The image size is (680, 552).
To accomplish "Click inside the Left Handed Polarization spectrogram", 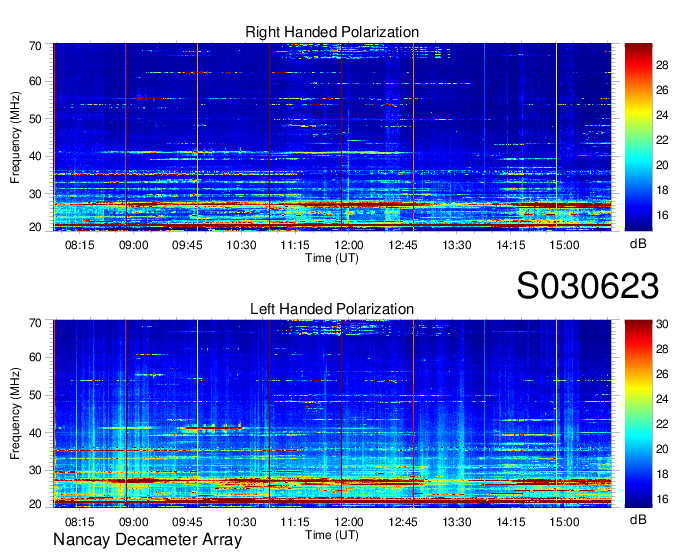I will (332, 414).
